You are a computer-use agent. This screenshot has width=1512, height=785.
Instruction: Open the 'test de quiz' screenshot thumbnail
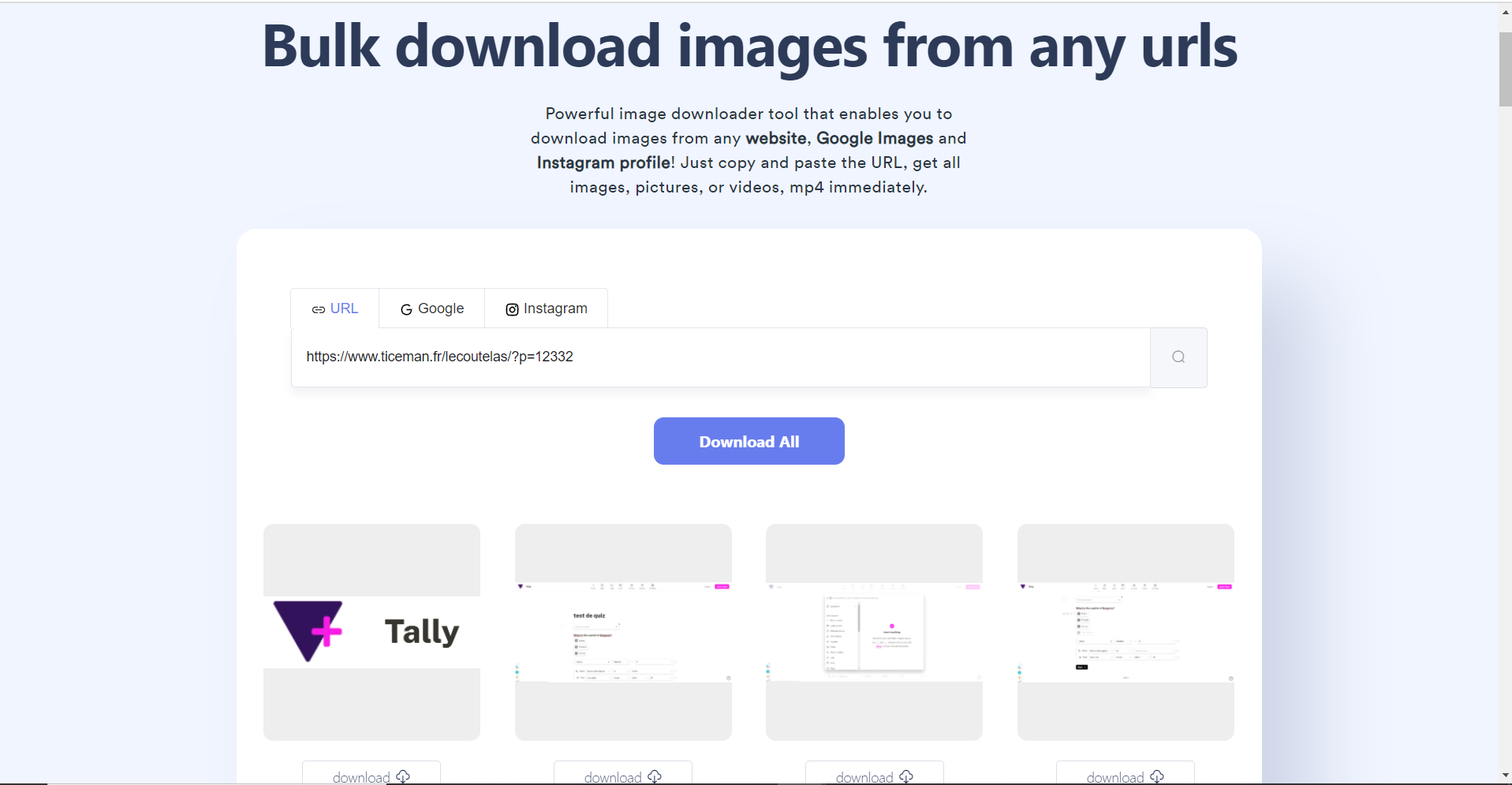[x=623, y=632]
